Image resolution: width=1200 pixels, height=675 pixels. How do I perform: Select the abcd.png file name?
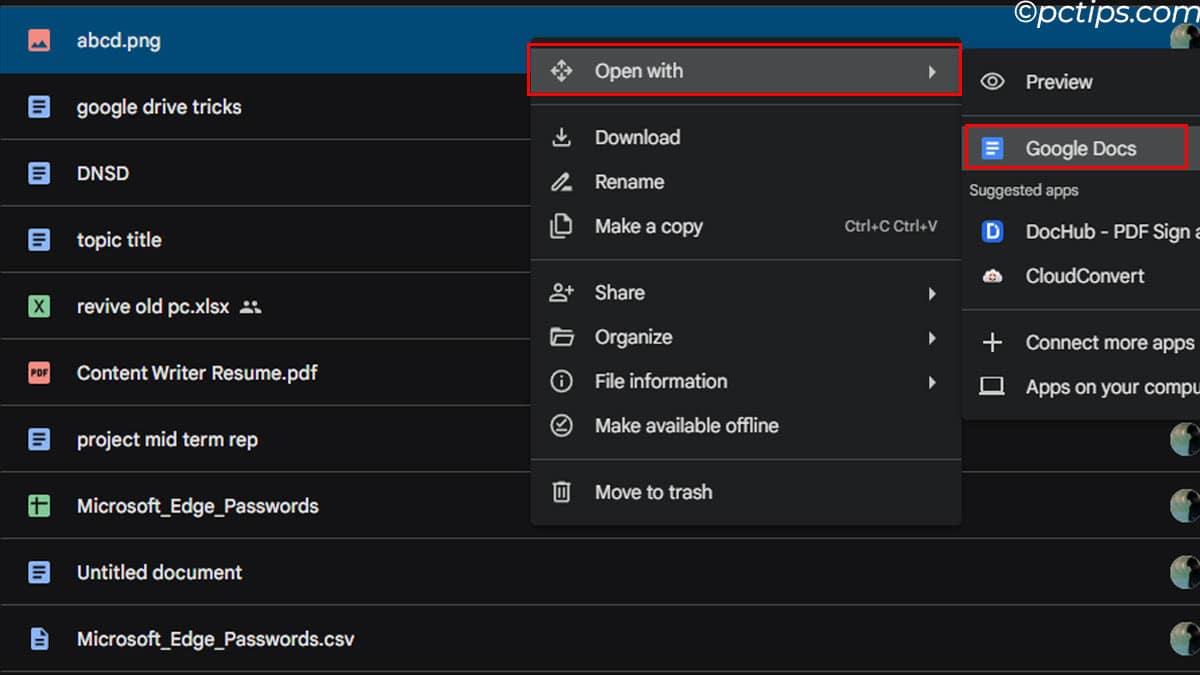[x=118, y=41]
